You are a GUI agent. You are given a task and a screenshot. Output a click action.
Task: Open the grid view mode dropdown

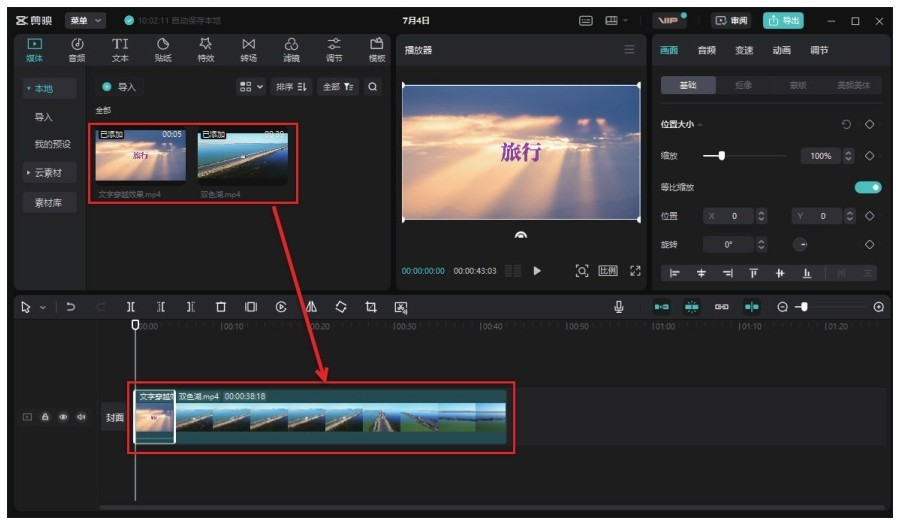pyautogui.click(x=251, y=87)
